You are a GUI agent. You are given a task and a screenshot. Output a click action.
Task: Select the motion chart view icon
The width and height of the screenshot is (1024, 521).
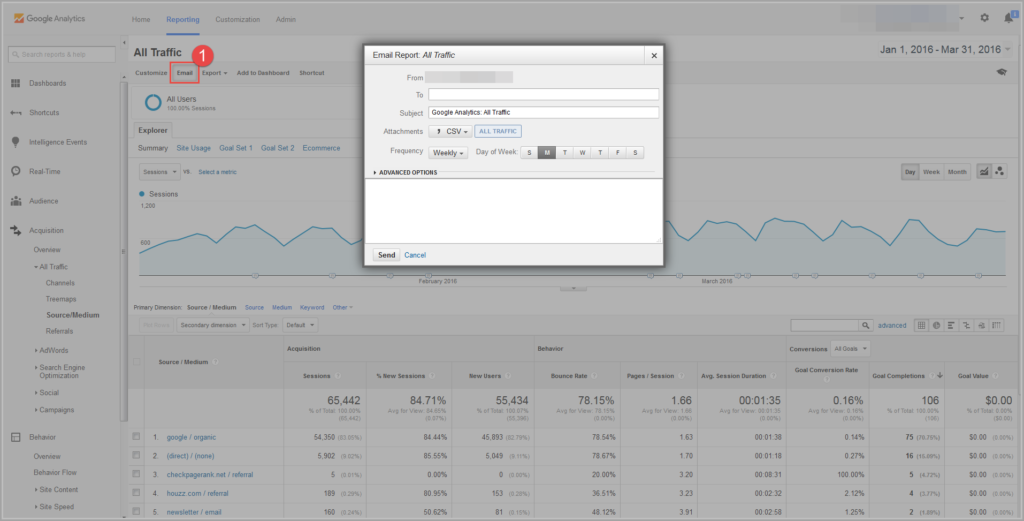(x=1000, y=172)
